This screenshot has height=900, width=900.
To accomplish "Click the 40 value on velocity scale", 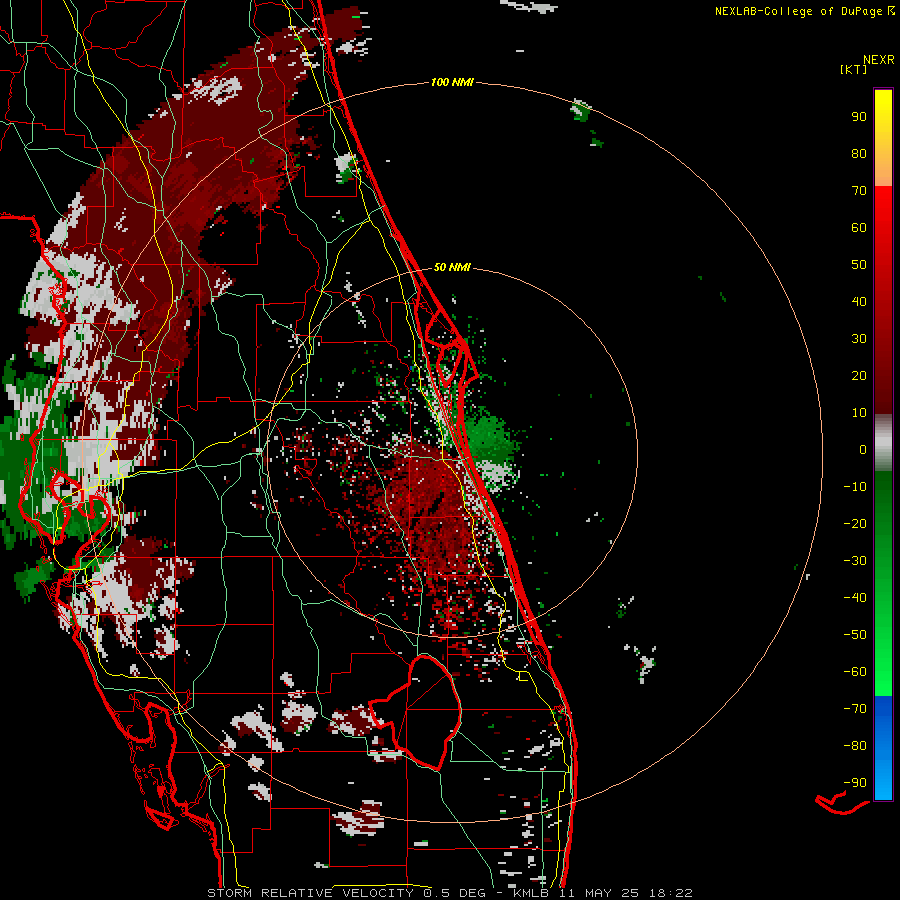I will tap(859, 302).
